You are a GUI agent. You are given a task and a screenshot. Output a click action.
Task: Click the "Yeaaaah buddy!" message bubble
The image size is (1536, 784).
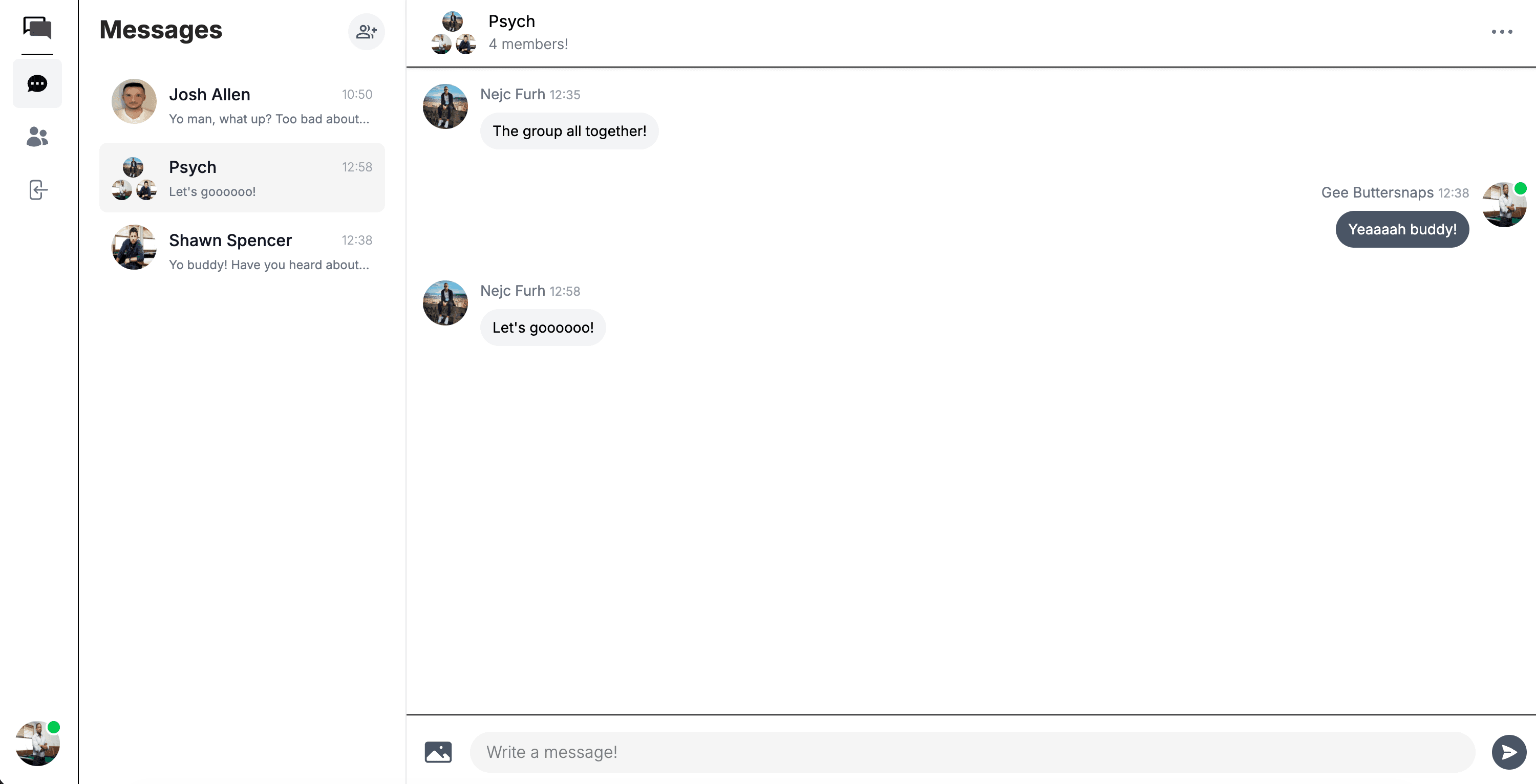[x=1402, y=229]
